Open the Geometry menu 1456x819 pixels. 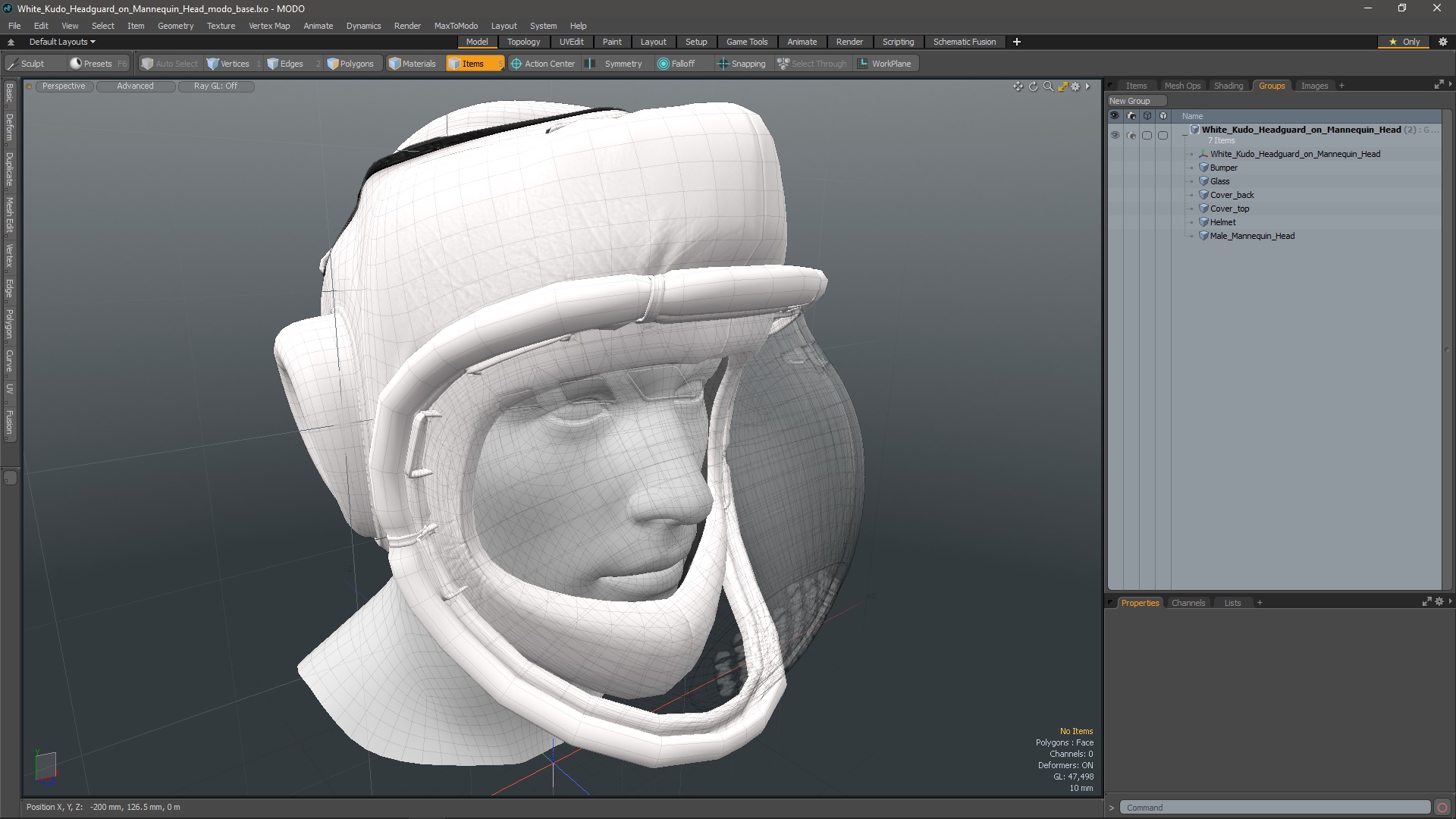pos(175,26)
